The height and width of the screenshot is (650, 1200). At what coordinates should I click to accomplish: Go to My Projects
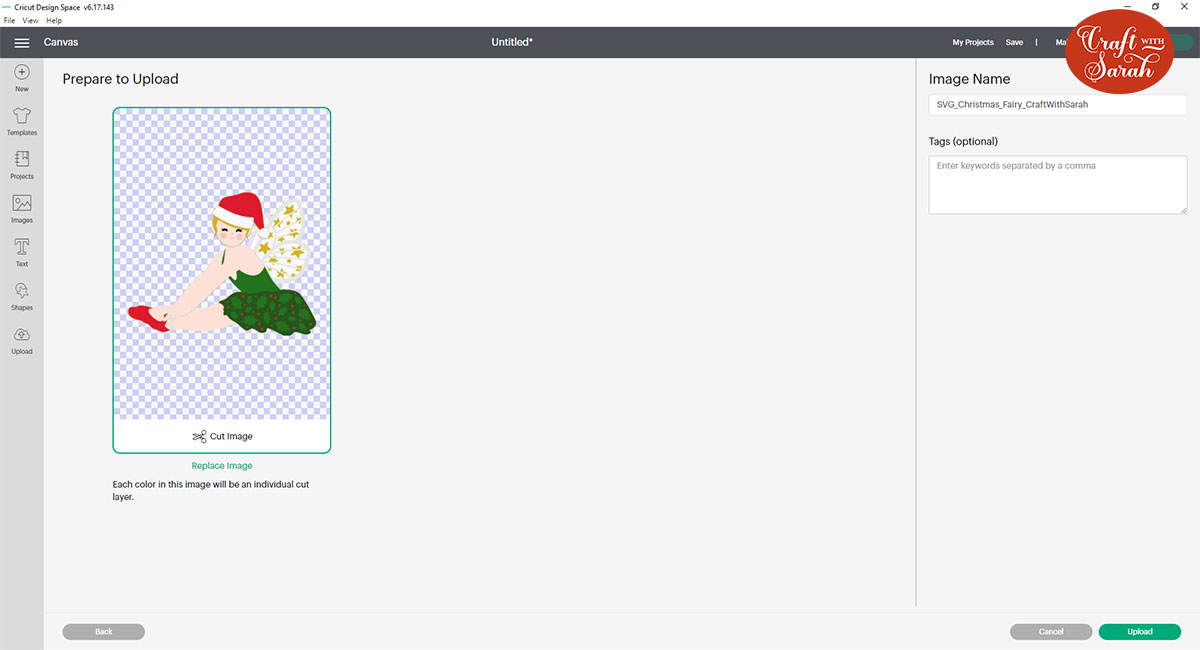[x=972, y=42]
